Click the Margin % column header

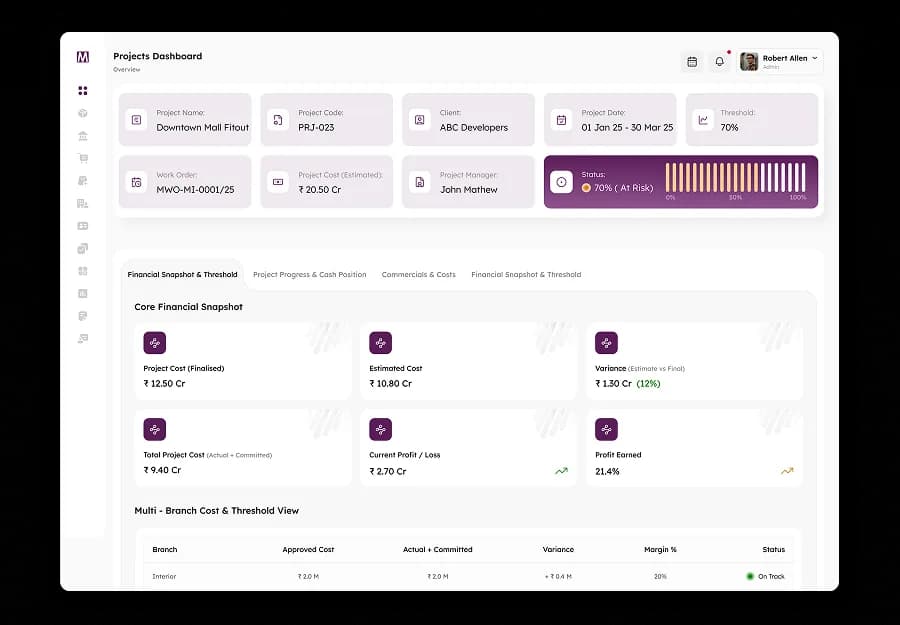coord(660,549)
